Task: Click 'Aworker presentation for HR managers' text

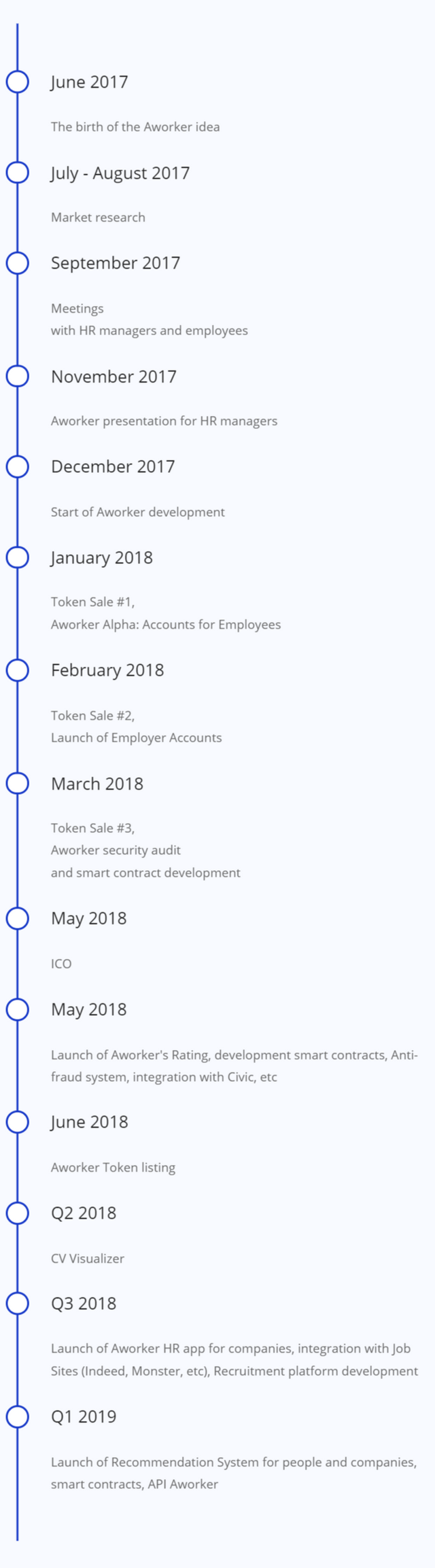Action: click(164, 421)
